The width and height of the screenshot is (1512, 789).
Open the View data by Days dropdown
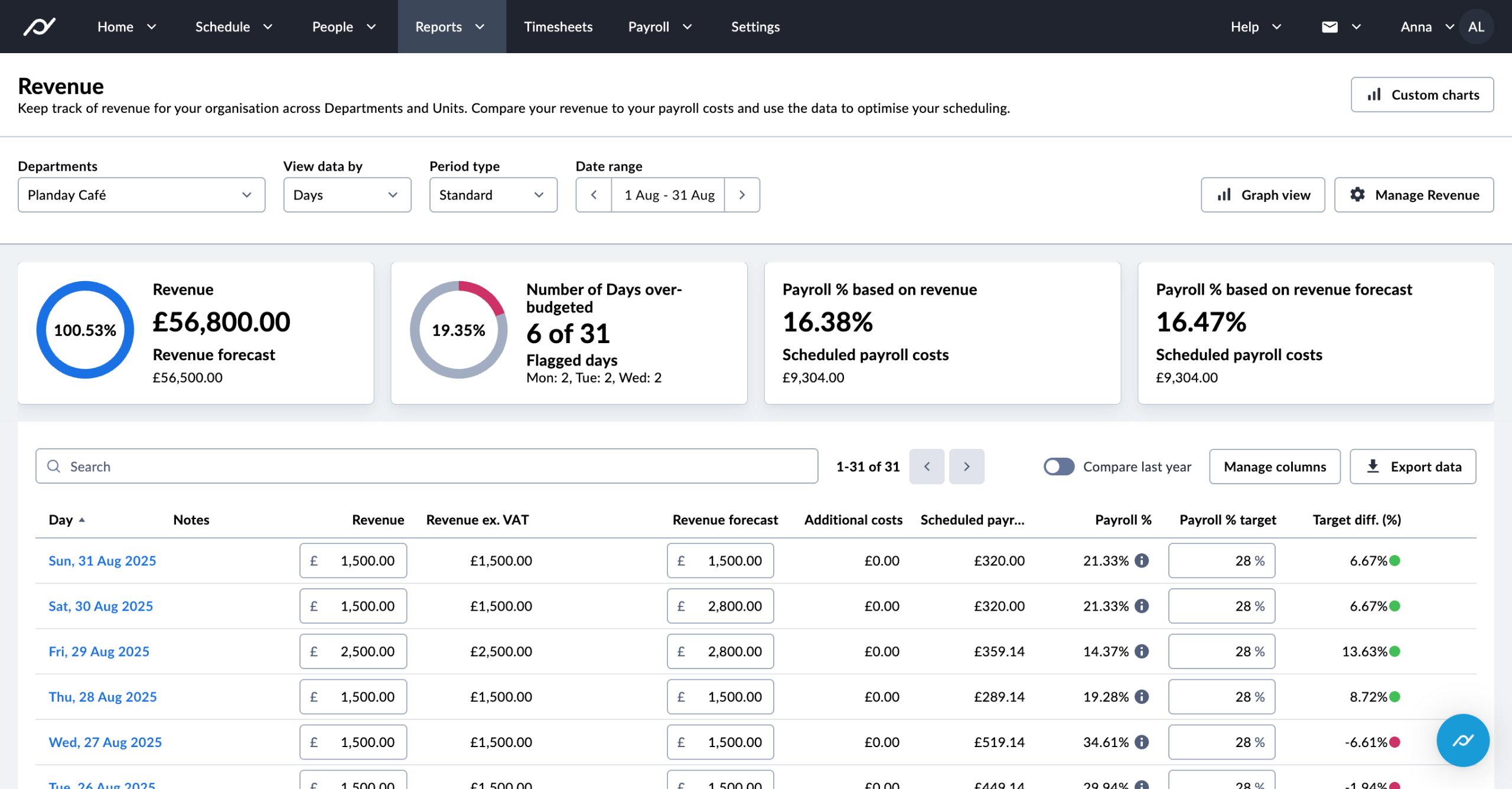[346, 194]
